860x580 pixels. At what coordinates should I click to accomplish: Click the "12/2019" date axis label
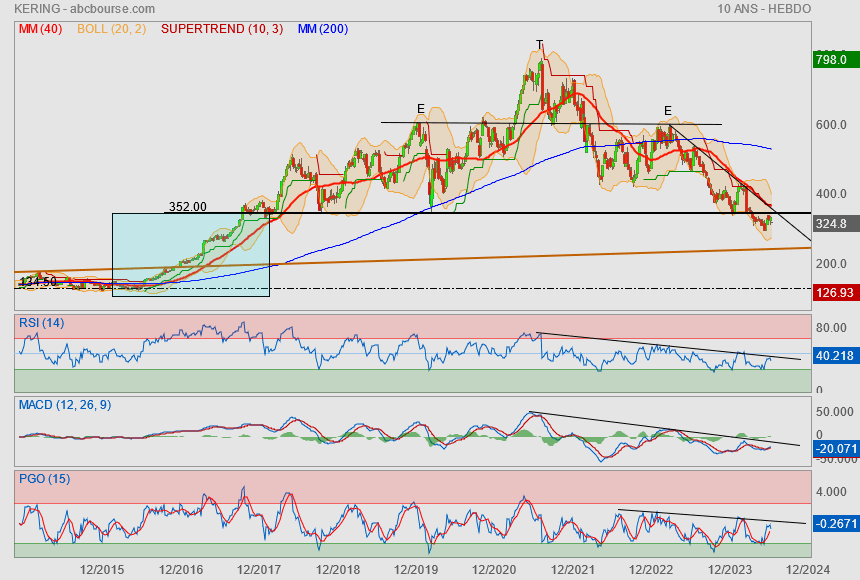pyautogui.click(x=416, y=570)
